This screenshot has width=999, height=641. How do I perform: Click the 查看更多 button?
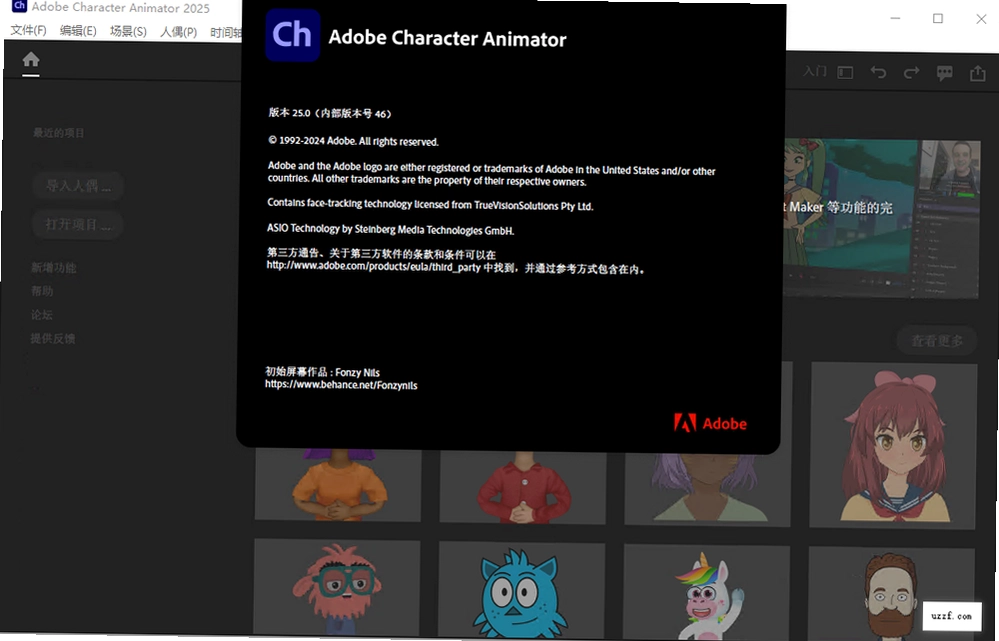pyautogui.click(x=937, y=341)
